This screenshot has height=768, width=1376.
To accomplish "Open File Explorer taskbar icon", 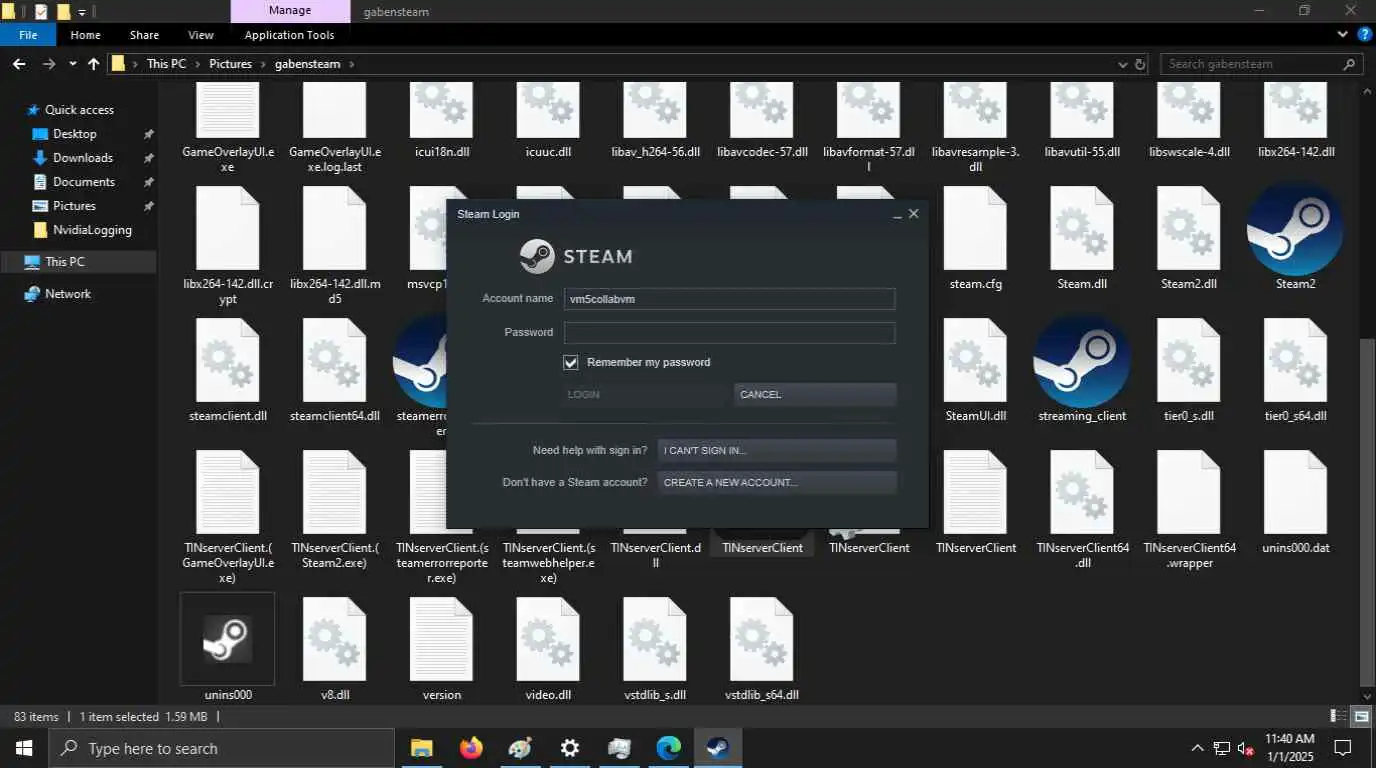I will [422, 748].
